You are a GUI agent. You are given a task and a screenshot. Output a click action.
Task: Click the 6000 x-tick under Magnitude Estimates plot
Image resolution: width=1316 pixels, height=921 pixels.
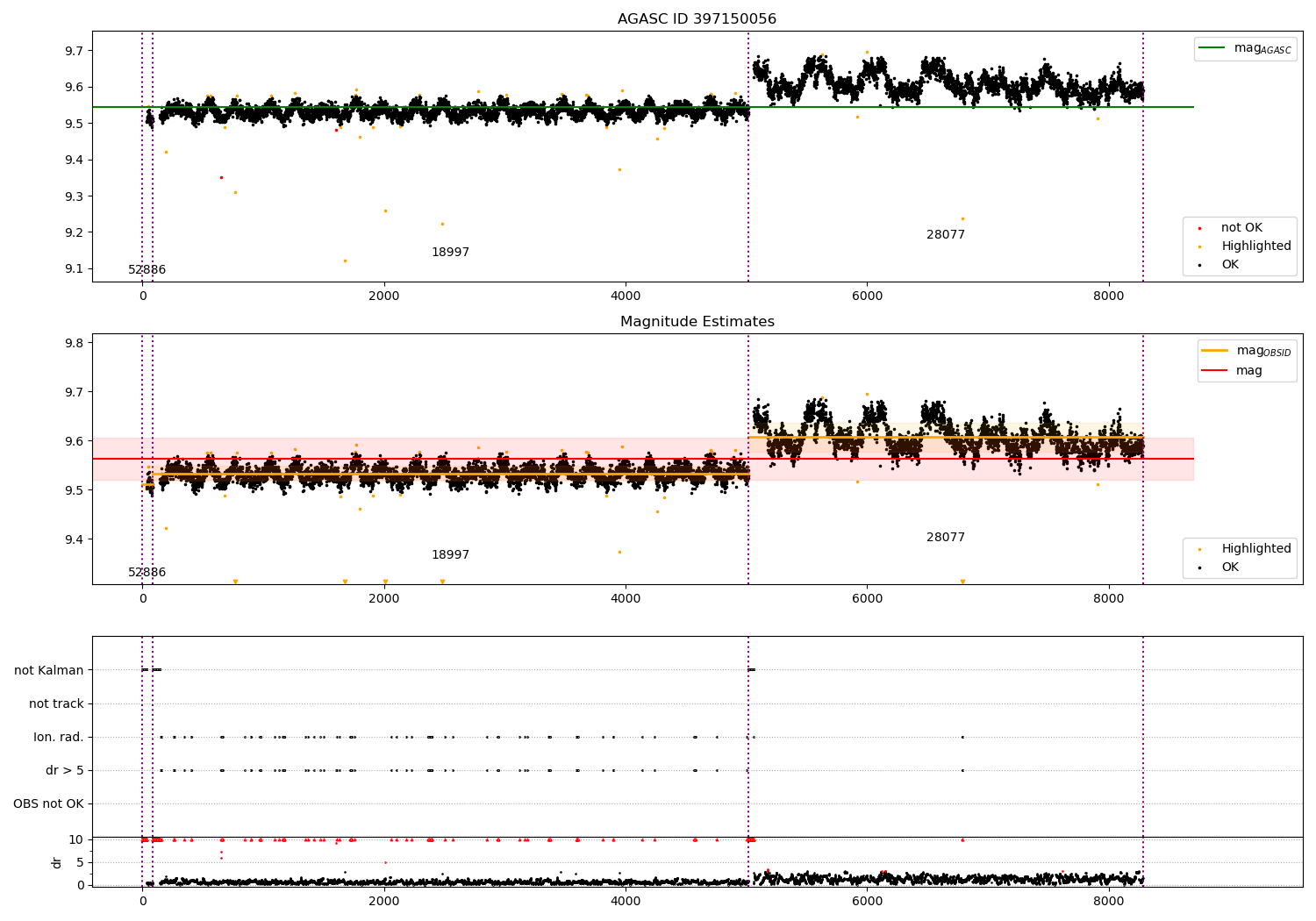[x=867, y=599]
